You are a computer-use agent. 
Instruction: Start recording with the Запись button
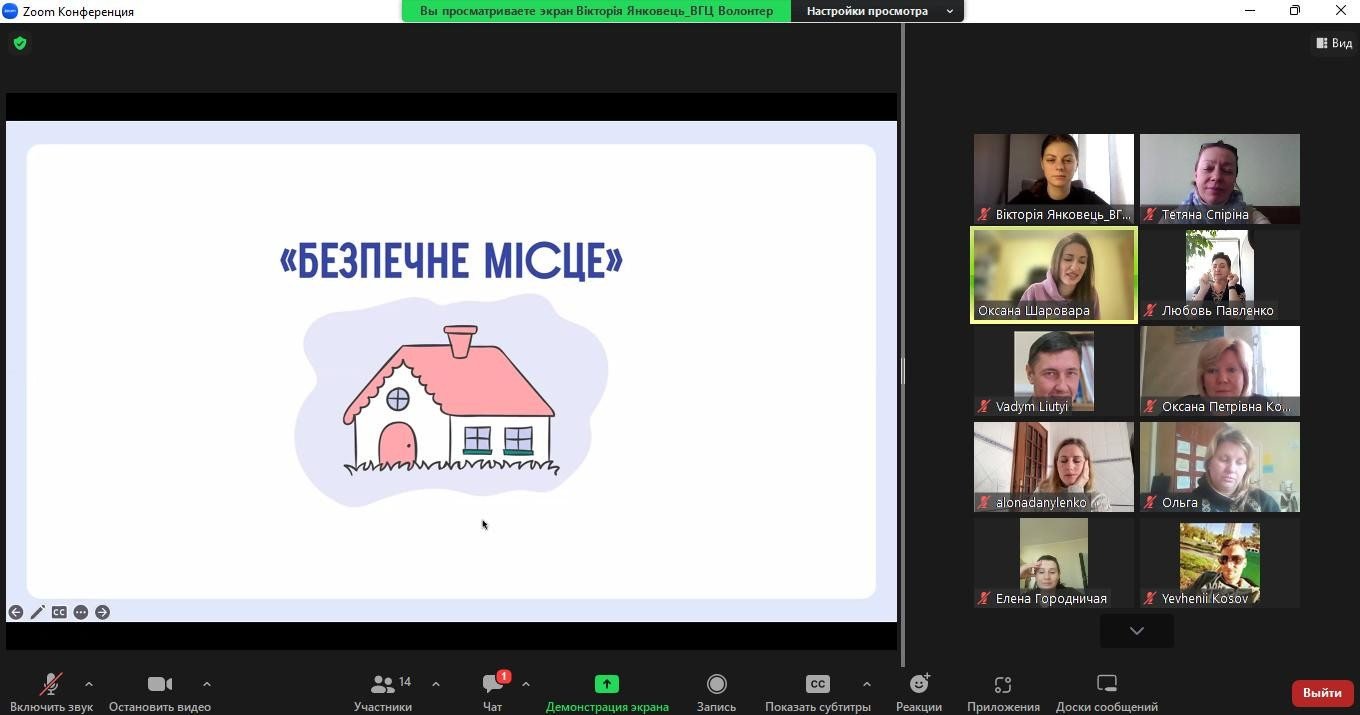(x=716, y=692)
